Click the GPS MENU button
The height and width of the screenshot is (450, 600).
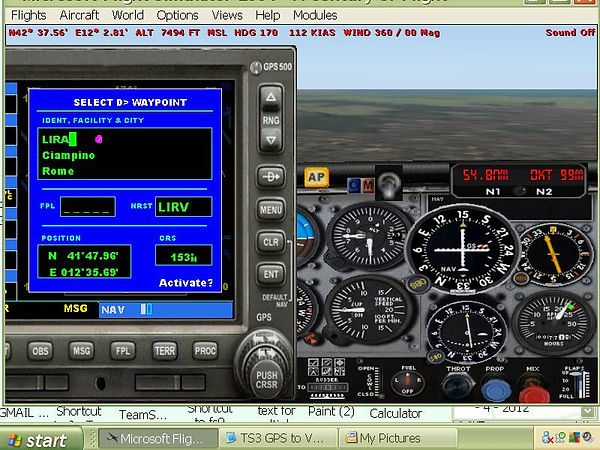tap(271, 209)
